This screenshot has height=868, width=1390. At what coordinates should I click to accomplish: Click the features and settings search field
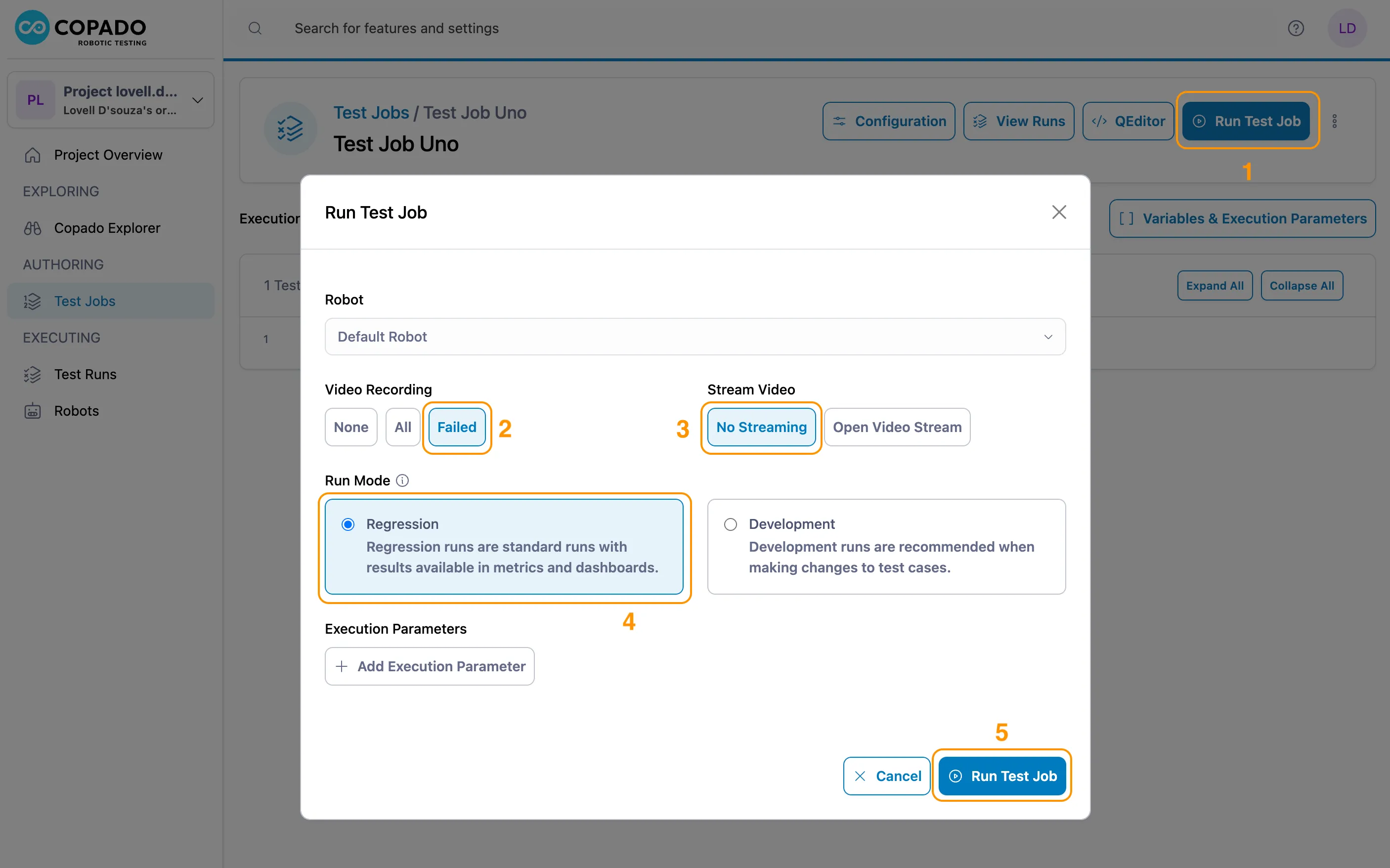click(x=396, y=28)
